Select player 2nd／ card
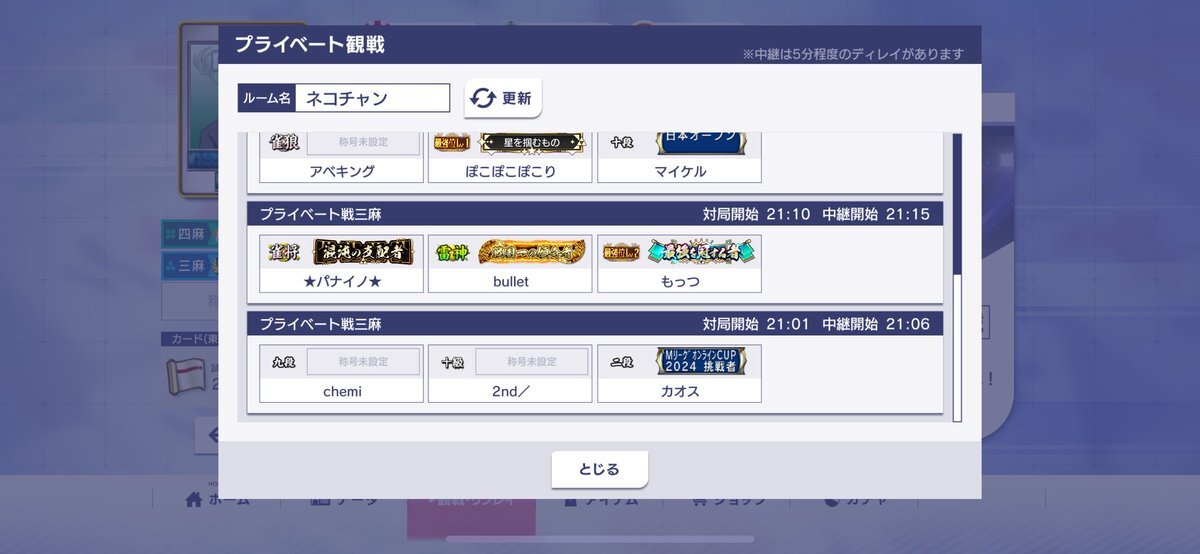 (x=510, y=374)
